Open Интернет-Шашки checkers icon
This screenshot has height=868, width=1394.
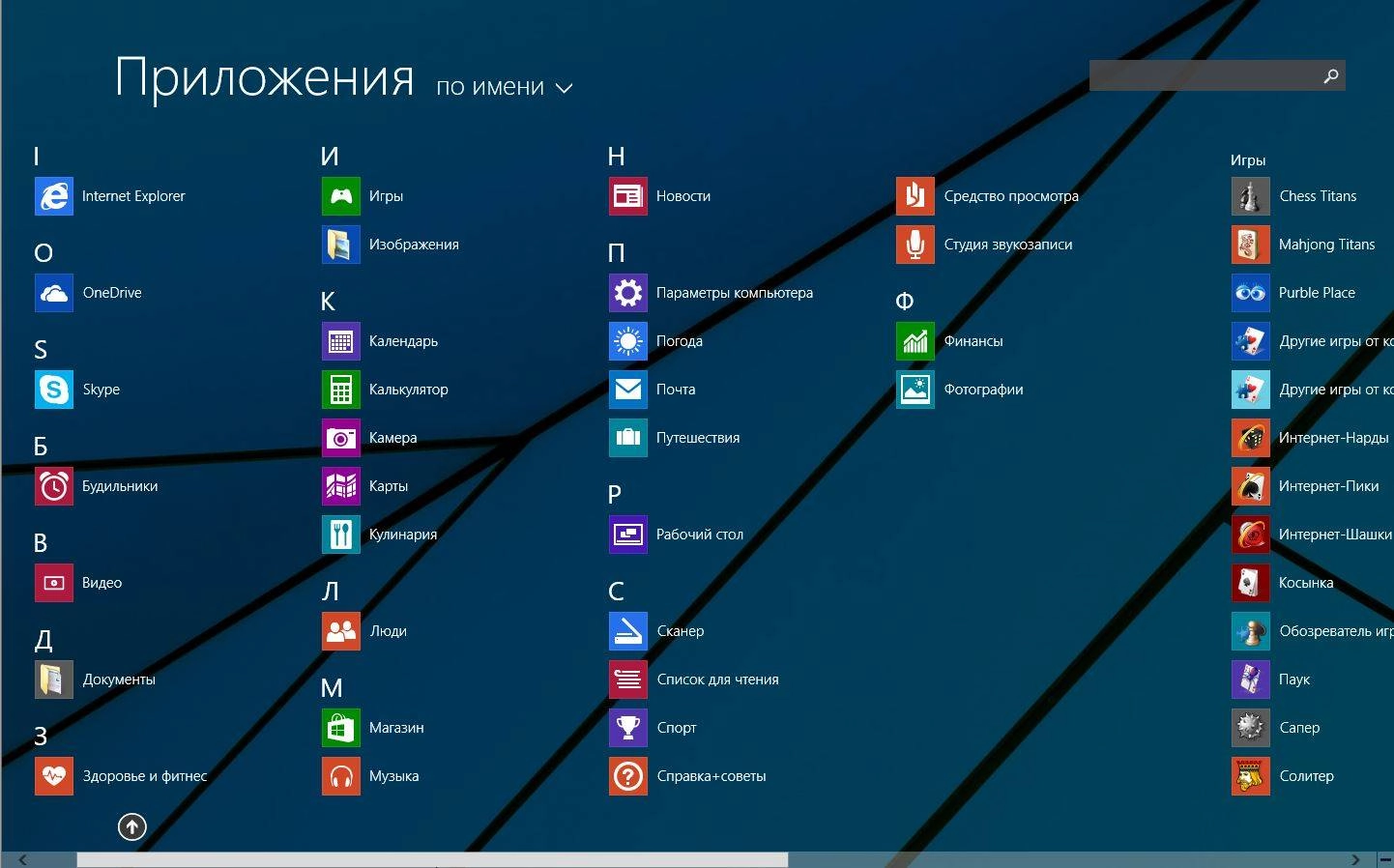[1251, 535]
